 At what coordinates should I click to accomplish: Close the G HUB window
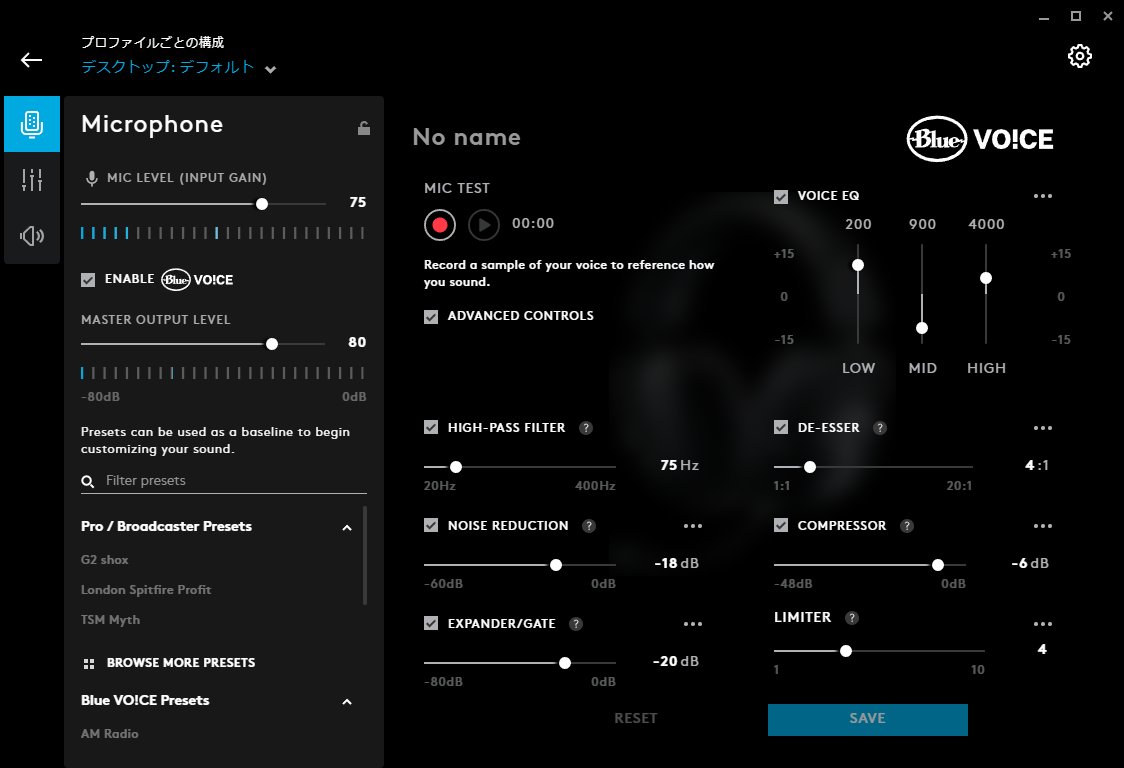[x=1108, y=16]
